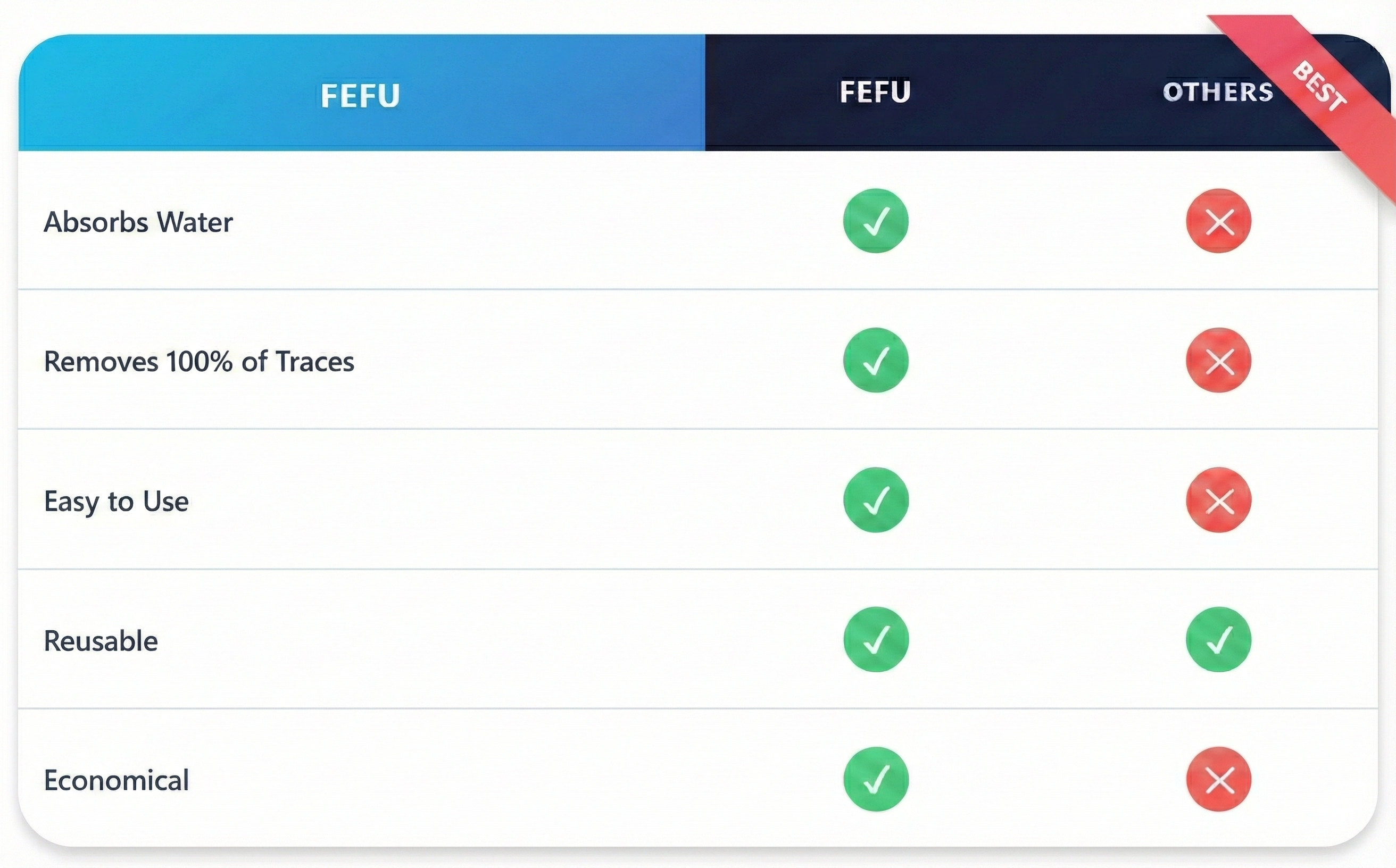
Task: Click FEFU checkmark in Easy to Use row
Action: 875,500
